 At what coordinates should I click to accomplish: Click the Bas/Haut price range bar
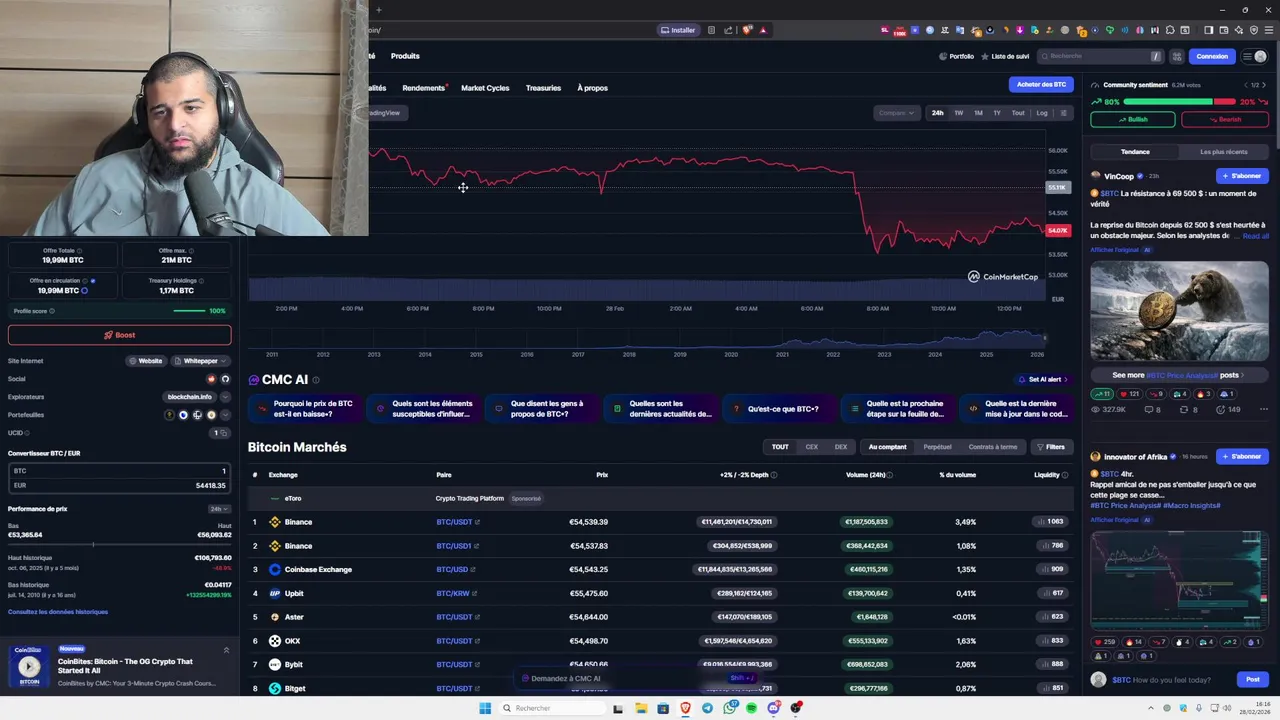pos(120,545)
